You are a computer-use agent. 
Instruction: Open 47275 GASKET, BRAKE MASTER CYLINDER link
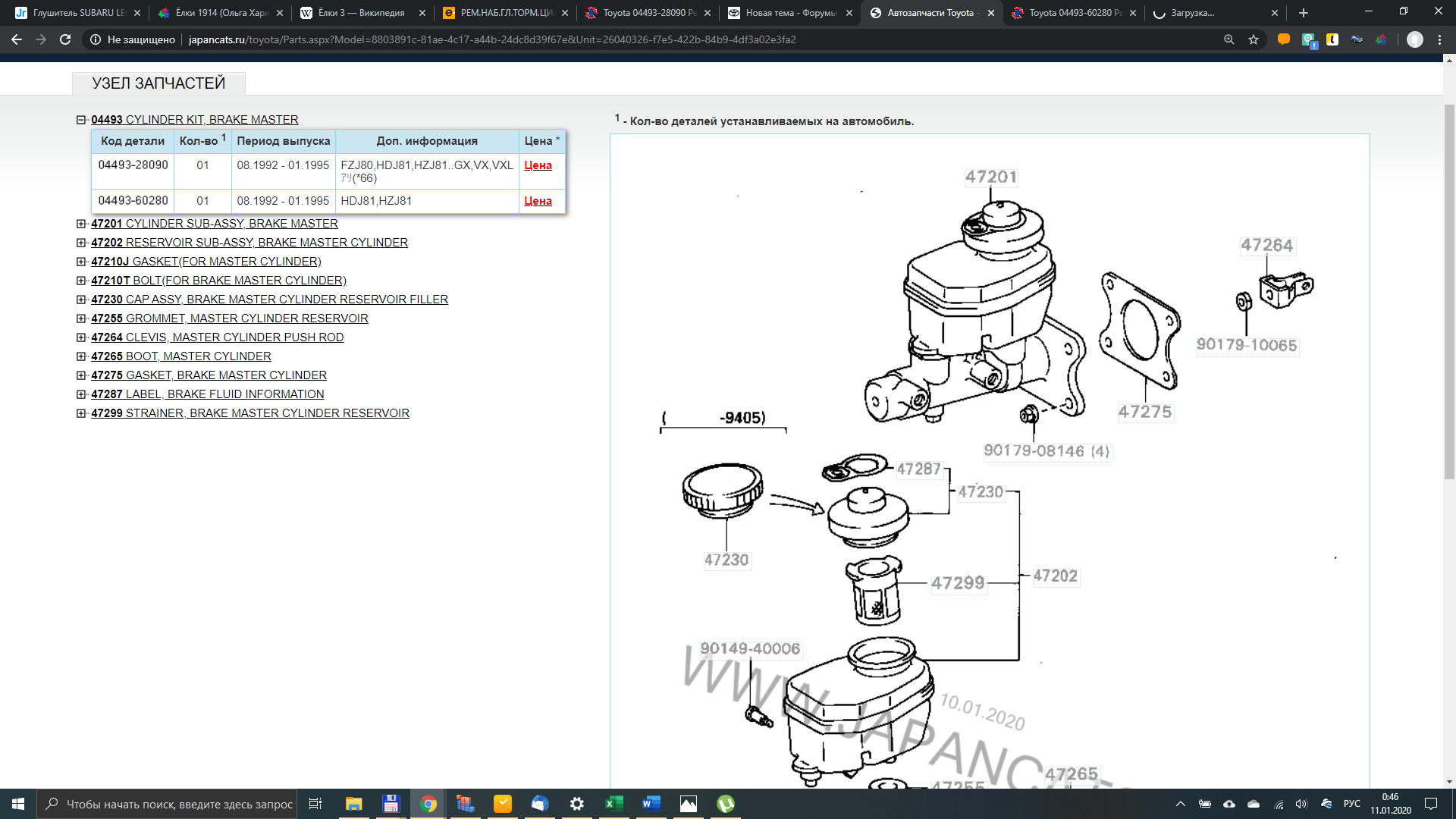tap(209, 375)
